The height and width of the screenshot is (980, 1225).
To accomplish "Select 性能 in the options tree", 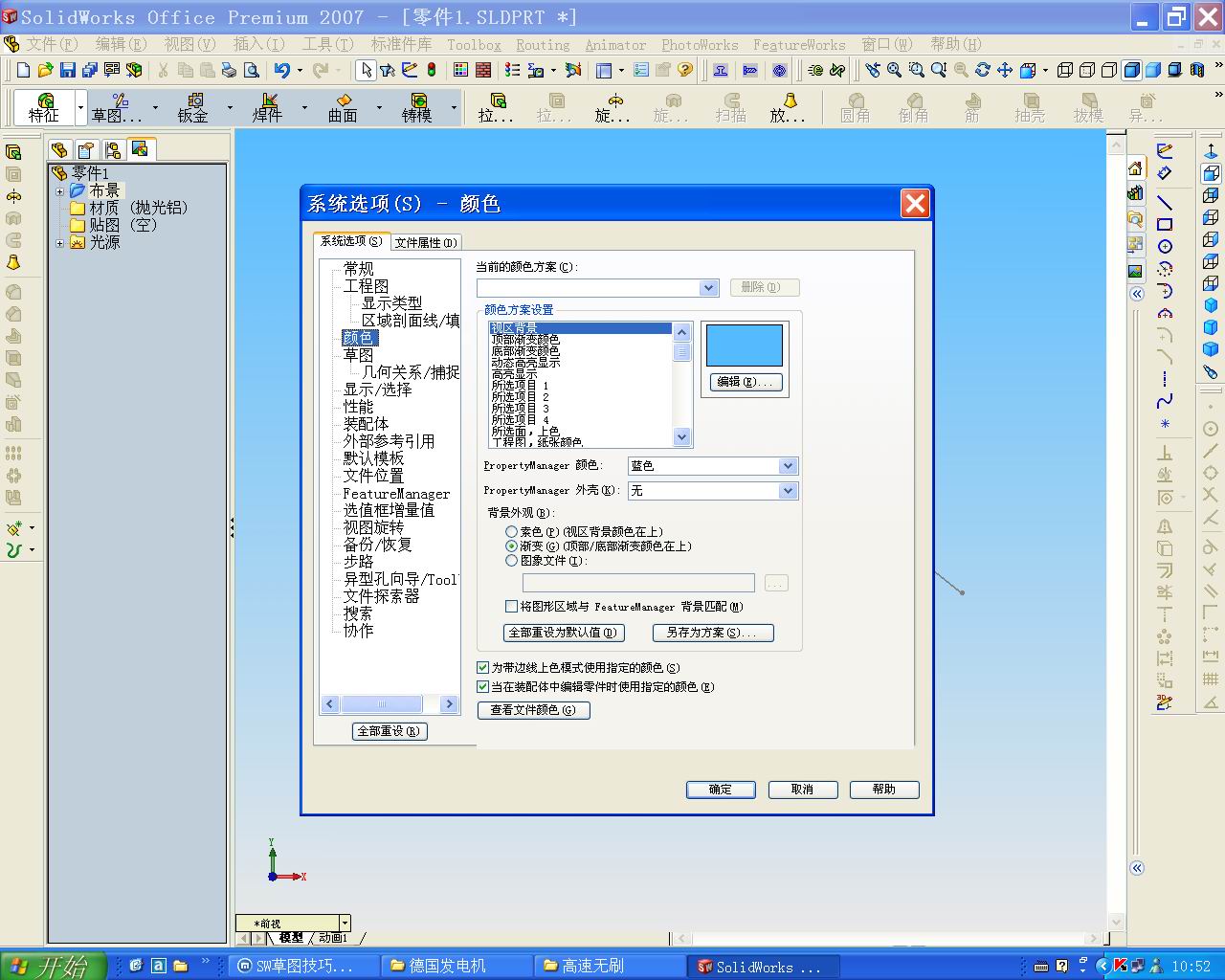I will 358,407.
